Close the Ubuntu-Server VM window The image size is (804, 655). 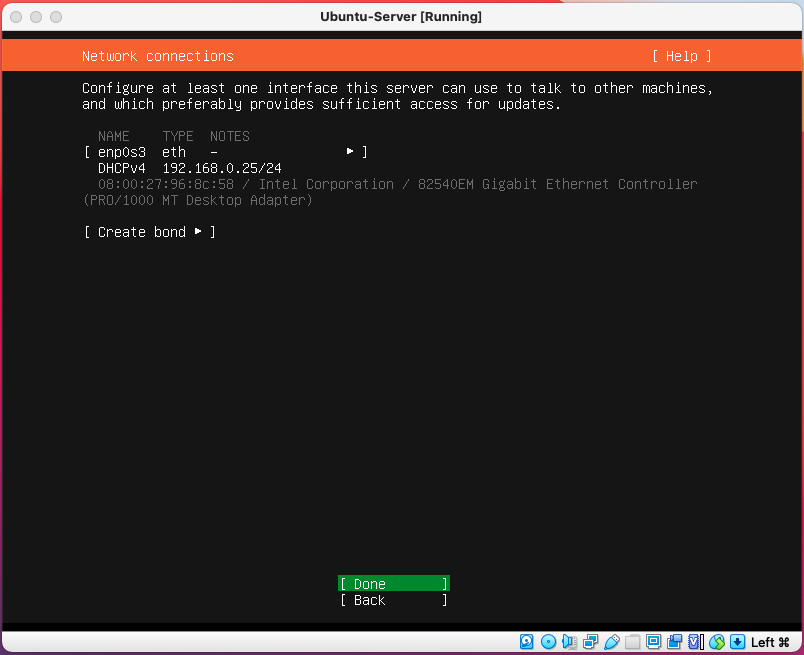pyautogui.click(x=16, y=17)
